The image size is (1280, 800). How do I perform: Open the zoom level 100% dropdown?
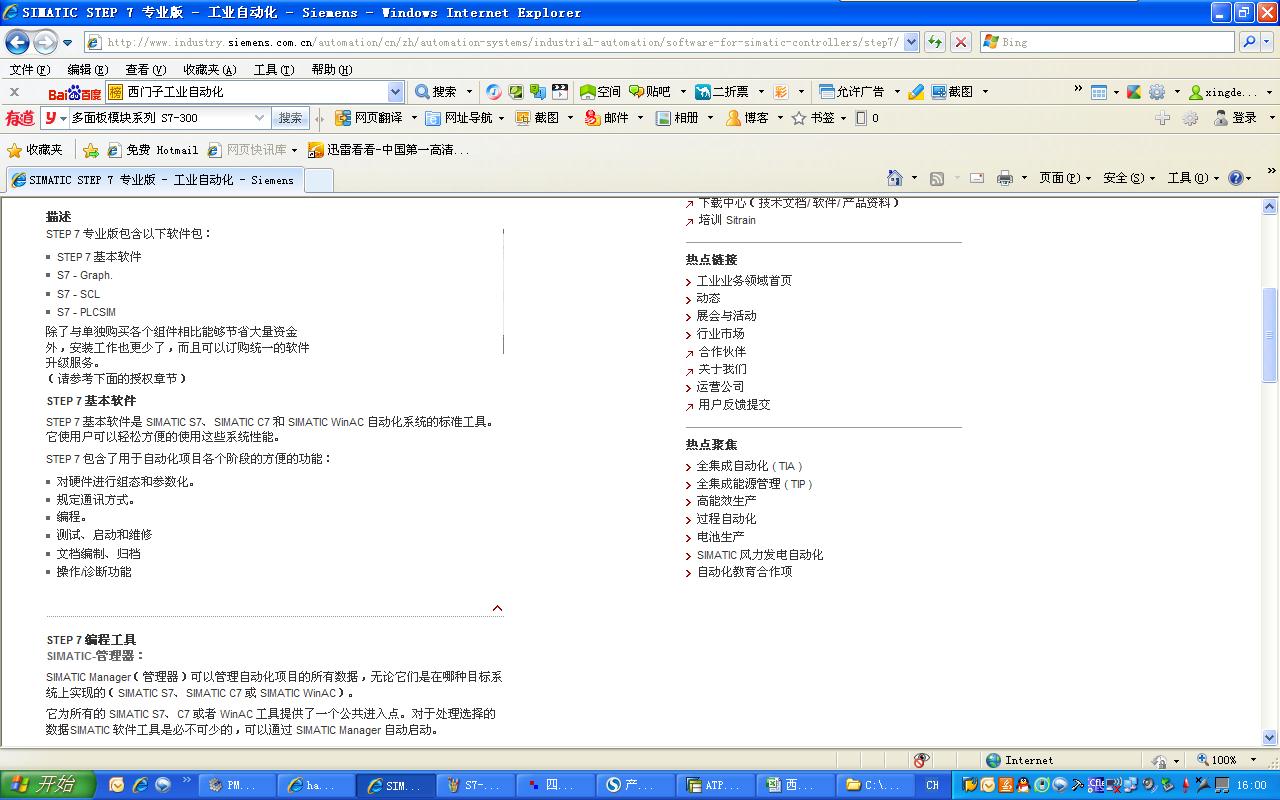pos(1253,760)
